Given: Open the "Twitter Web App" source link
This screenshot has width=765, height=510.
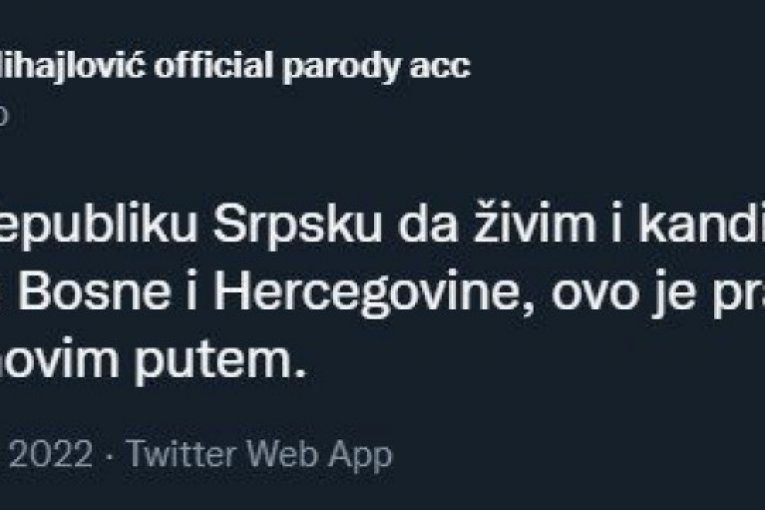Looking at the screenshot, I should 259,455.
